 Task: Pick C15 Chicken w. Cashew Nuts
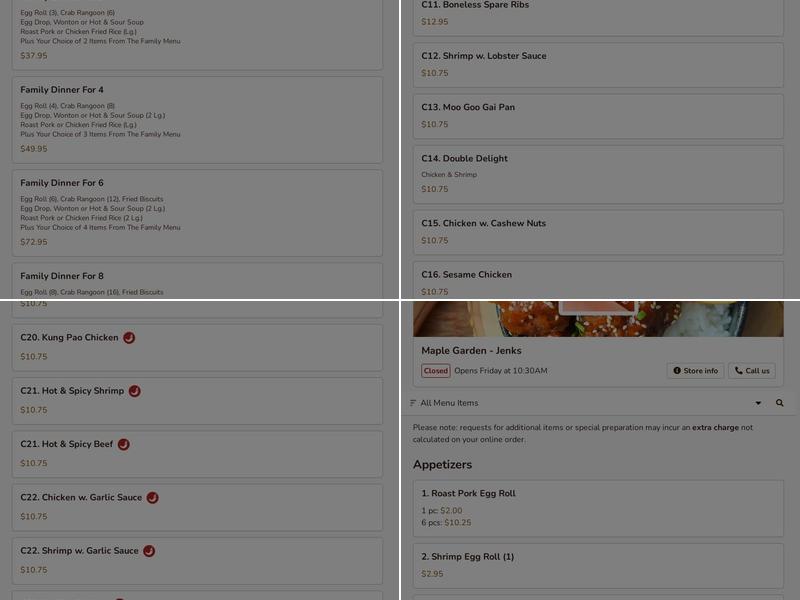pos(598,232)
